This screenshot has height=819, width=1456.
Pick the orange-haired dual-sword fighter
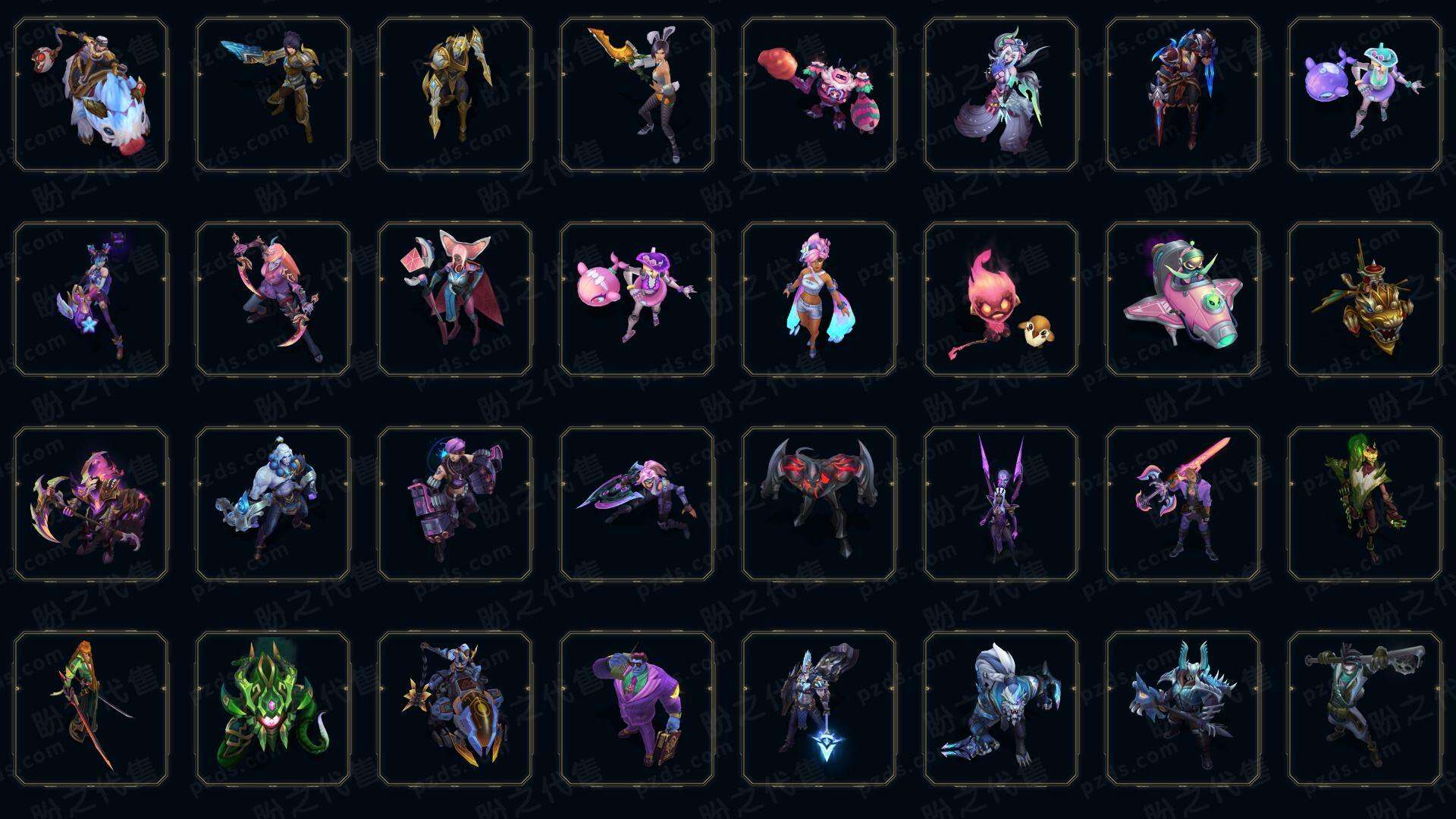[x=91, y=709]
